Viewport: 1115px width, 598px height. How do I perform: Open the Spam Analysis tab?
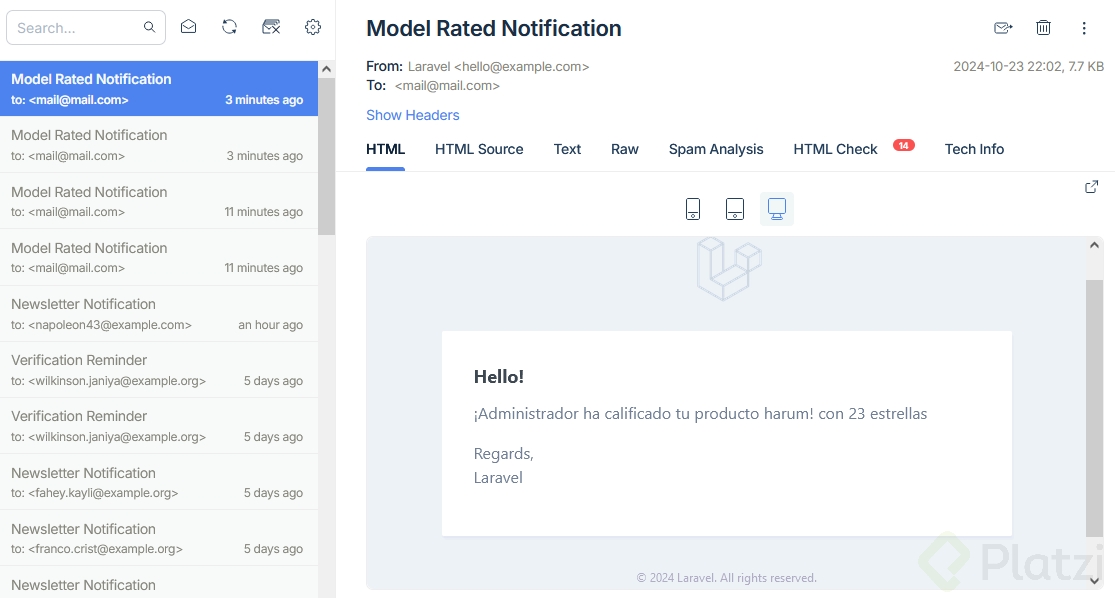coord(716,149)
